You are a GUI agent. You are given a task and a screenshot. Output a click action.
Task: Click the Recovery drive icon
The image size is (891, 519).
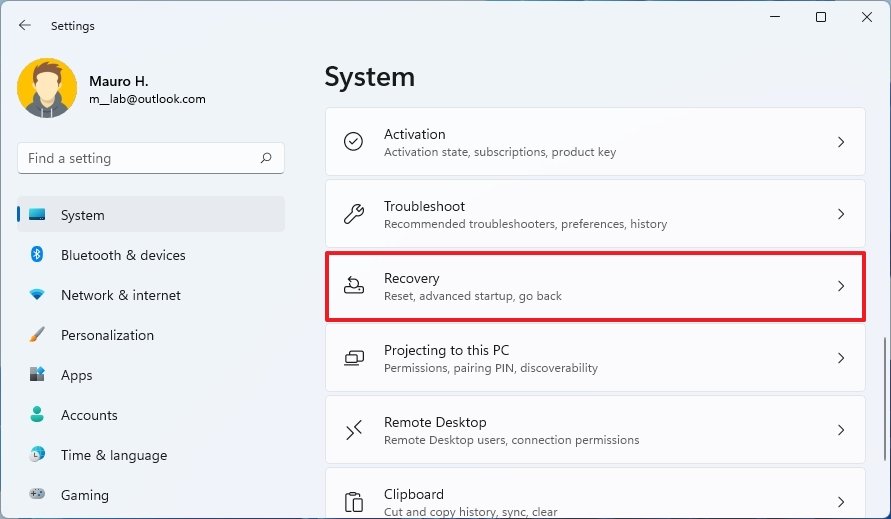pos(353,285)
